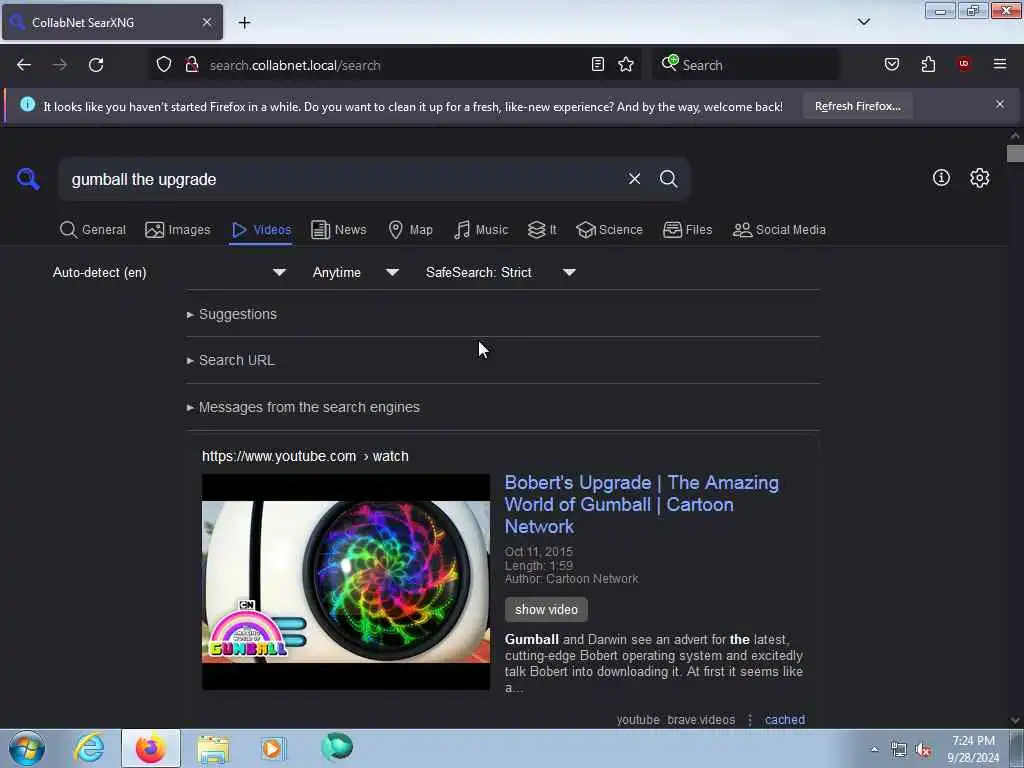Open the Firefox hamburger menu
The image size is (1024, 768).
click(x=1000, y=64)
